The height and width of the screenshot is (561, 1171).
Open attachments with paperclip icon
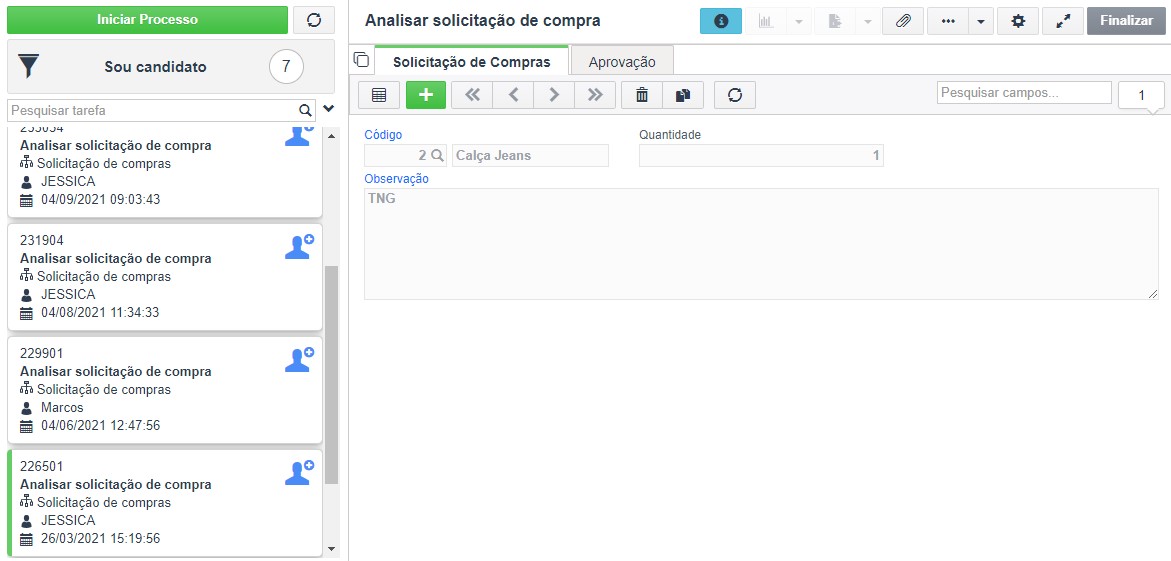point(903,22)
